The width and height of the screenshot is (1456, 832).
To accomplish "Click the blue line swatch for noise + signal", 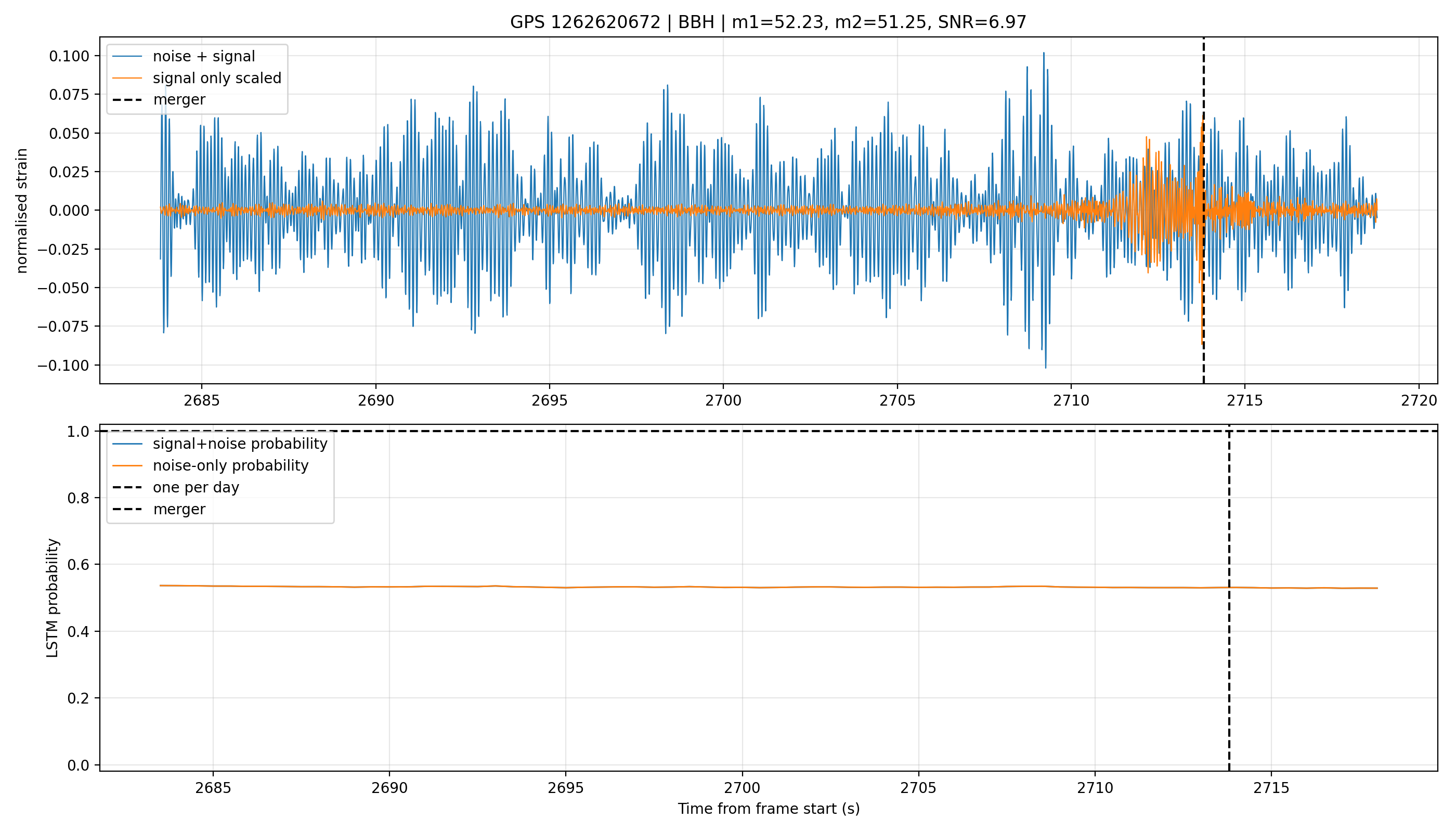I will coord(127,57).
